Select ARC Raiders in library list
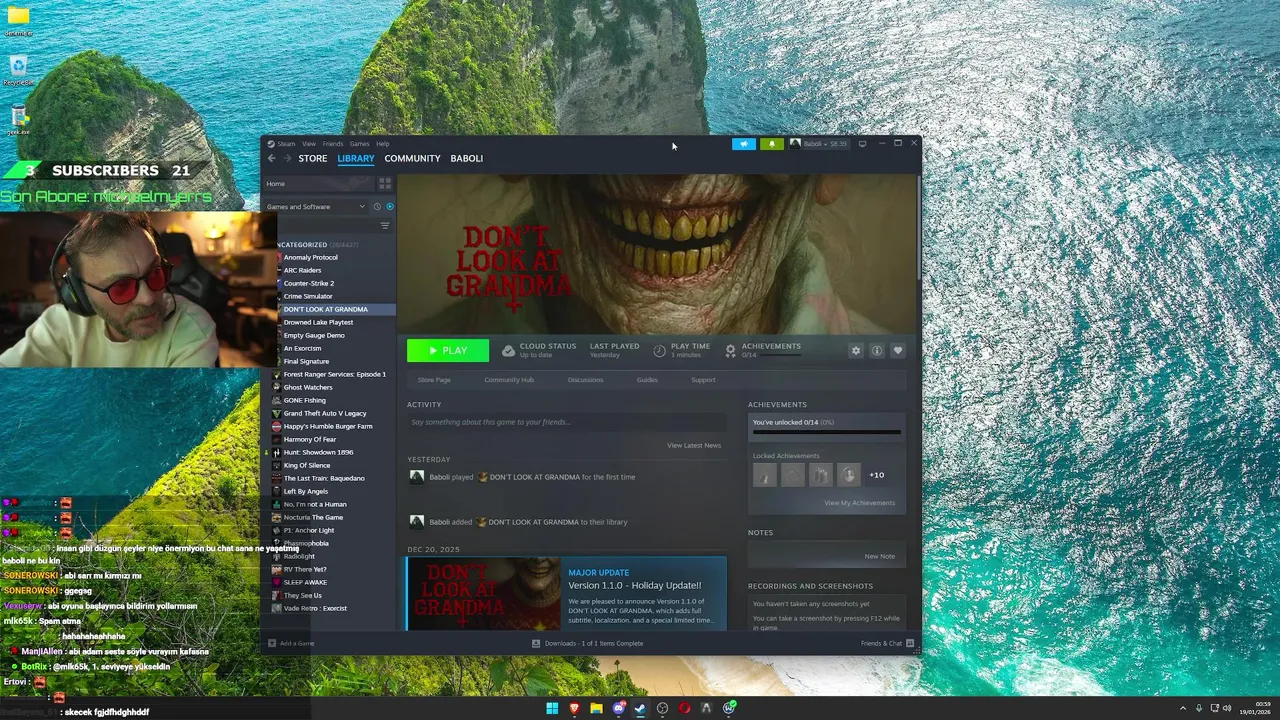 pos(302,270)
